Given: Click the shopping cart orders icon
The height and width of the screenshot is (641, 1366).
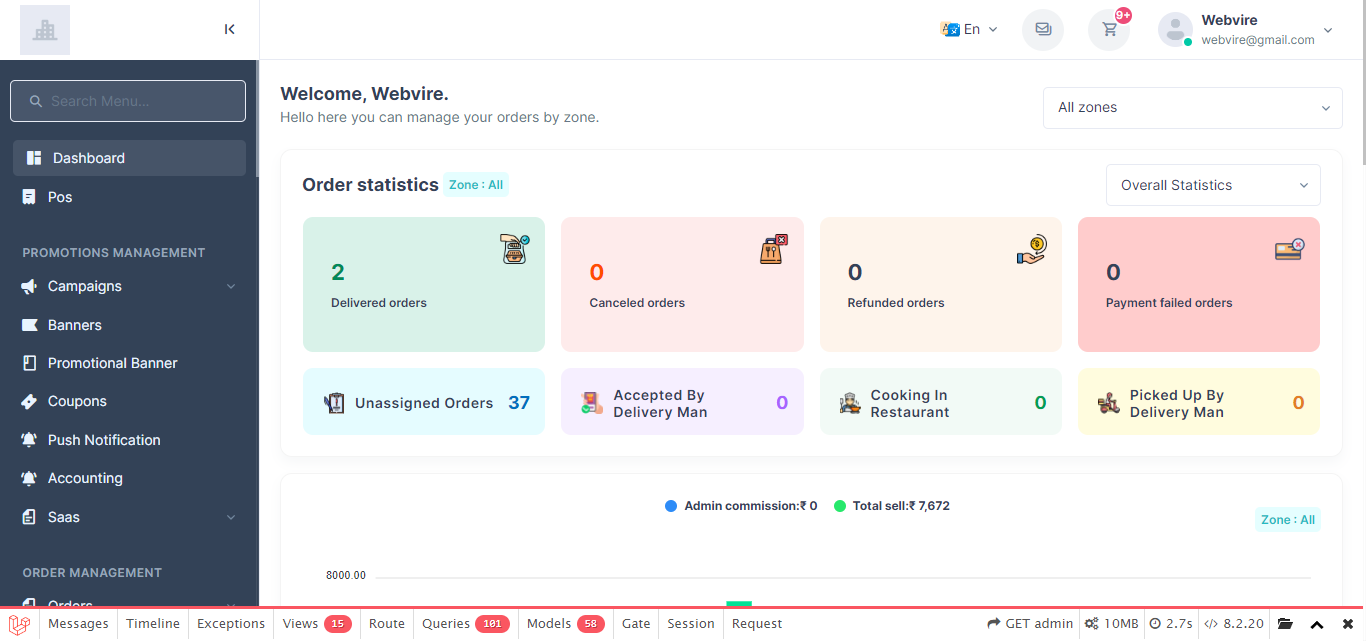Looking at the screenshot, I should pyautogui.click(x=1109, y=29).
